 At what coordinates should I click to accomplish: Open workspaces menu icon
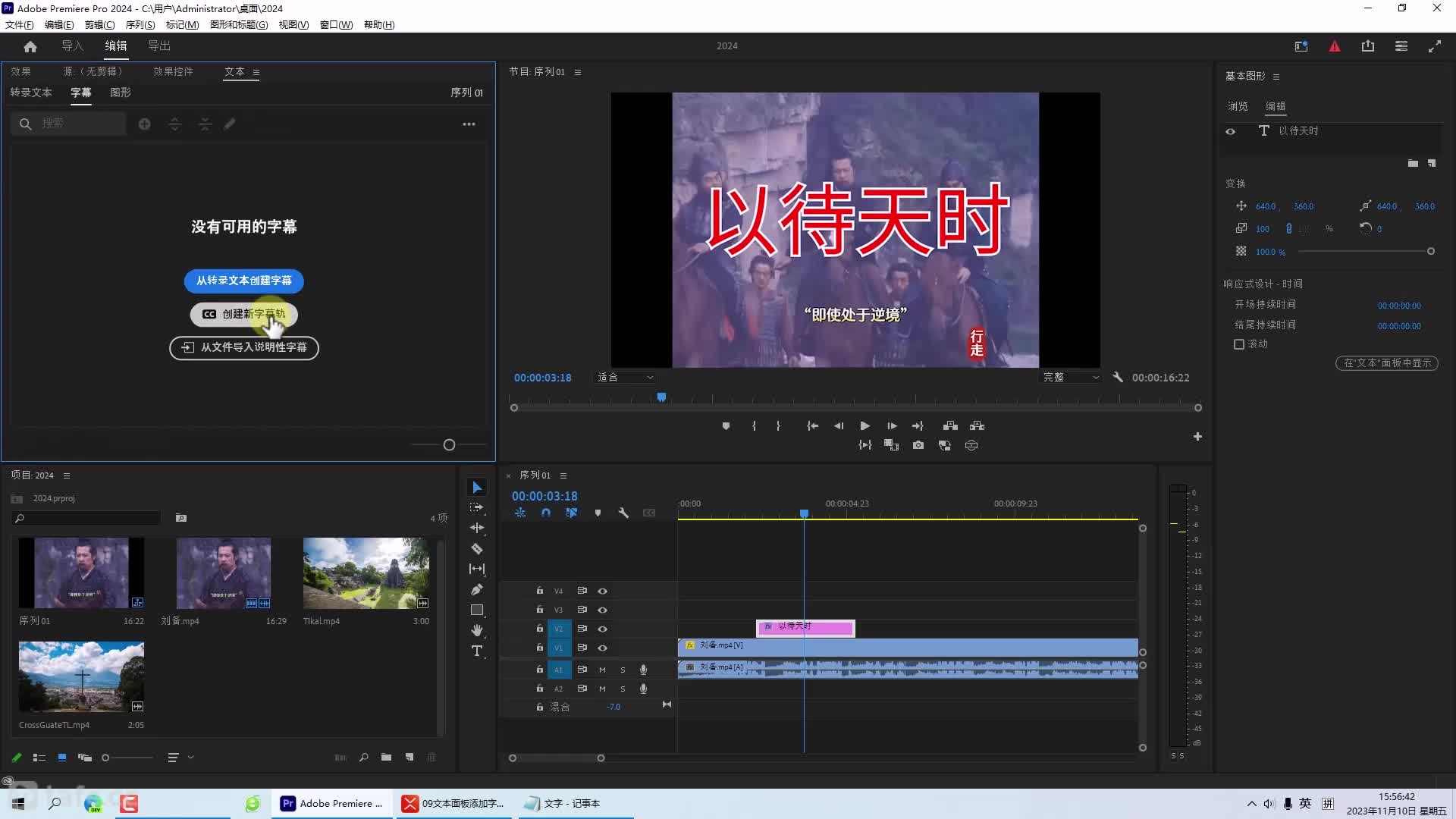(x=1401, y=46)
